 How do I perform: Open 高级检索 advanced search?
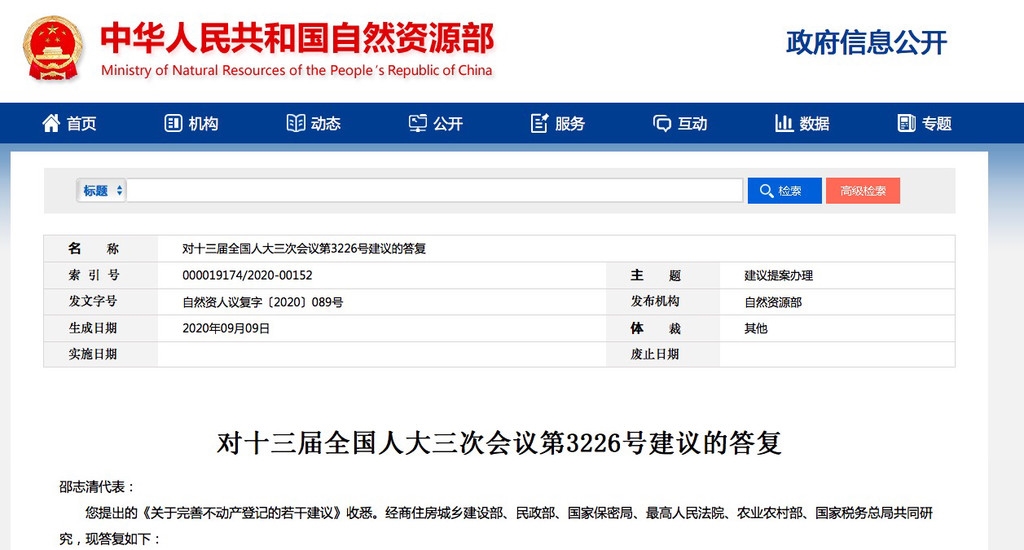coord(862,191)
